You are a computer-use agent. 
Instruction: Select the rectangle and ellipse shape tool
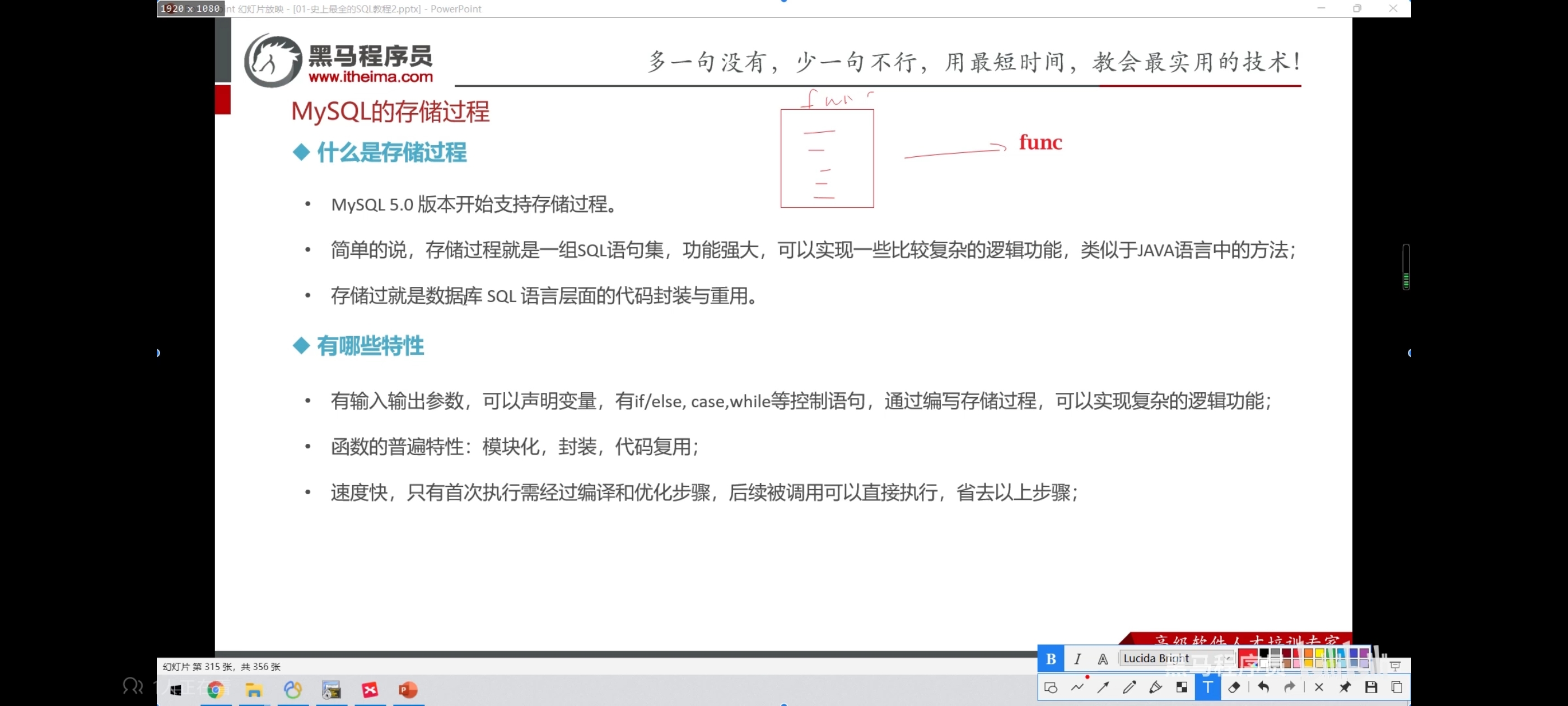(x=1051, y=687)
